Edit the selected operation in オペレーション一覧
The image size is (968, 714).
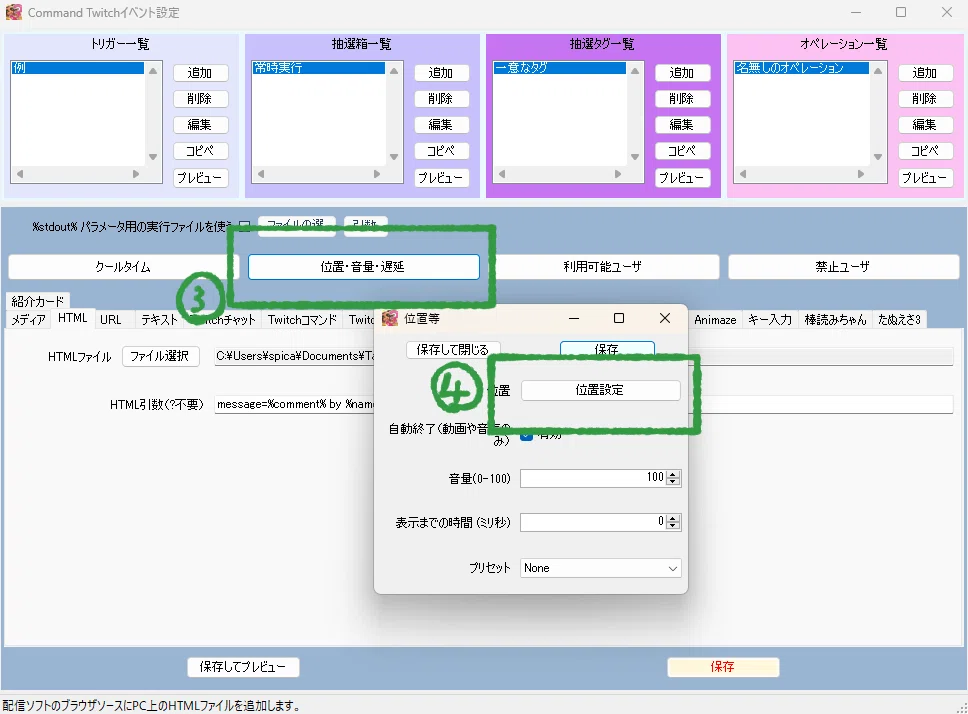pos(925,125)
